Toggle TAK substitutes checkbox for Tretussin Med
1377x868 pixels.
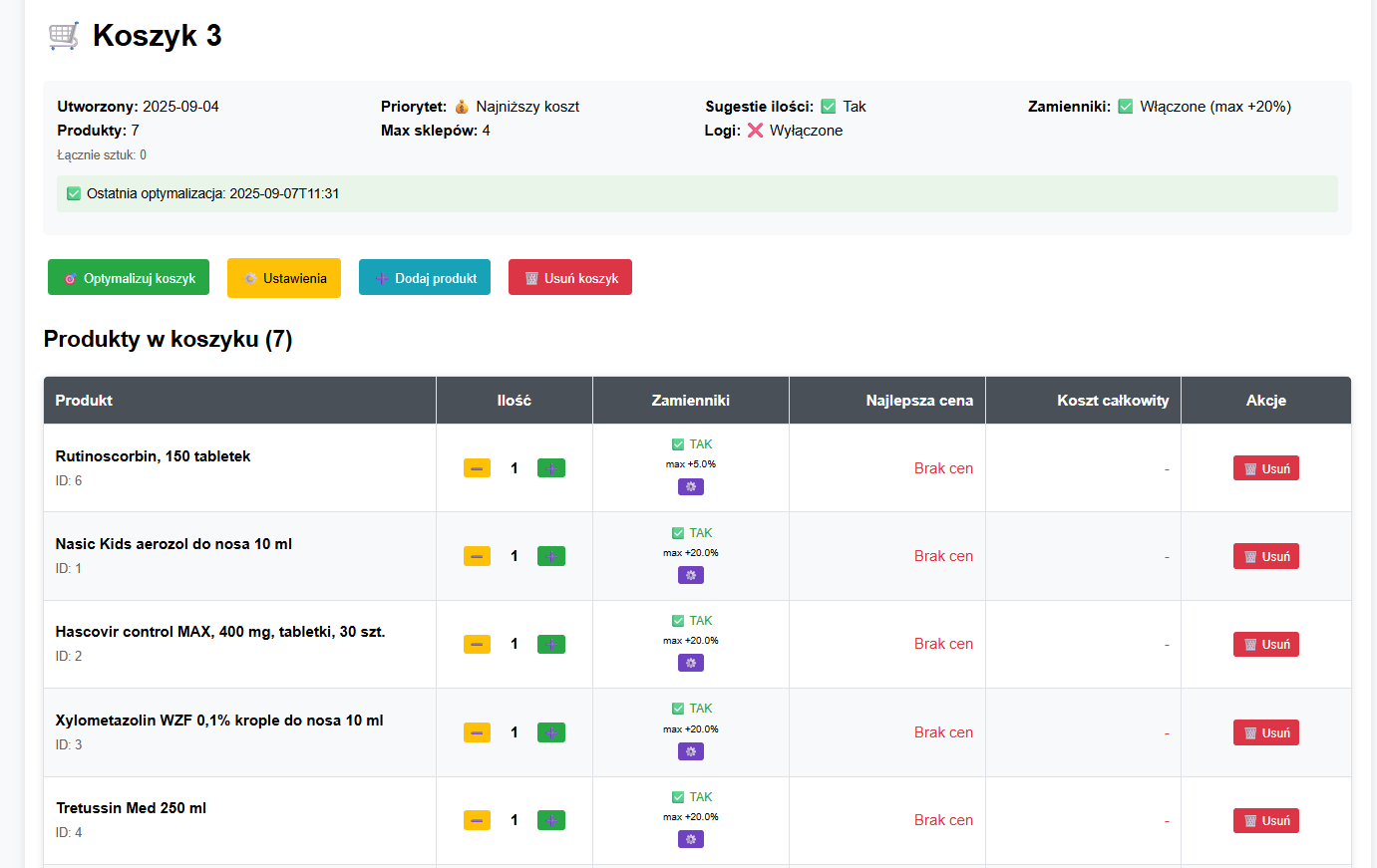point(678,797)
